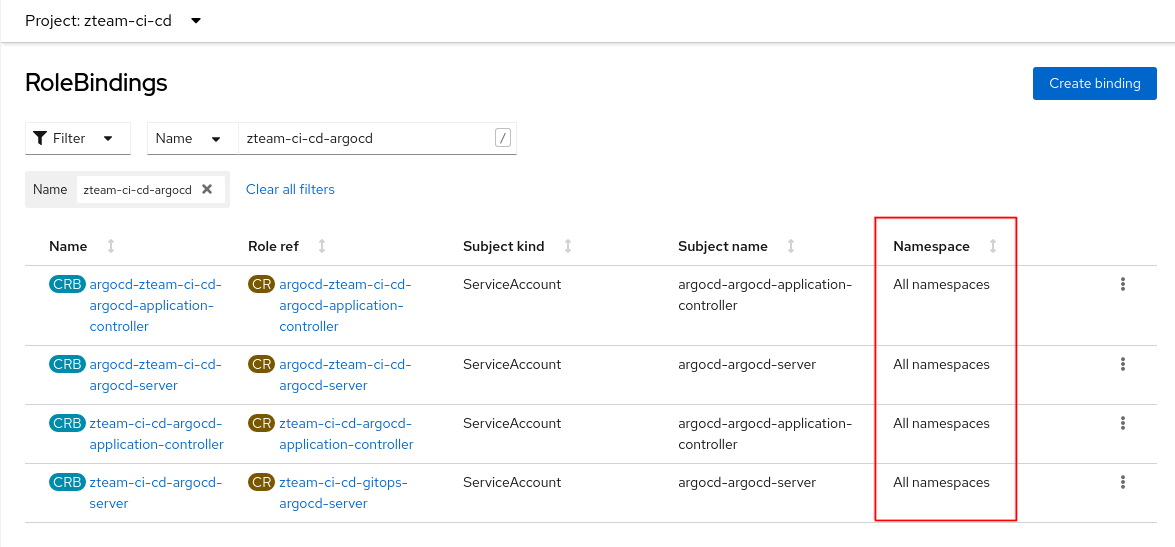Open zteam-ci-cd-gitops-argocd-server role ref link
The width and height of the screenshot is (1175, 547).
(x=343, y=493)
